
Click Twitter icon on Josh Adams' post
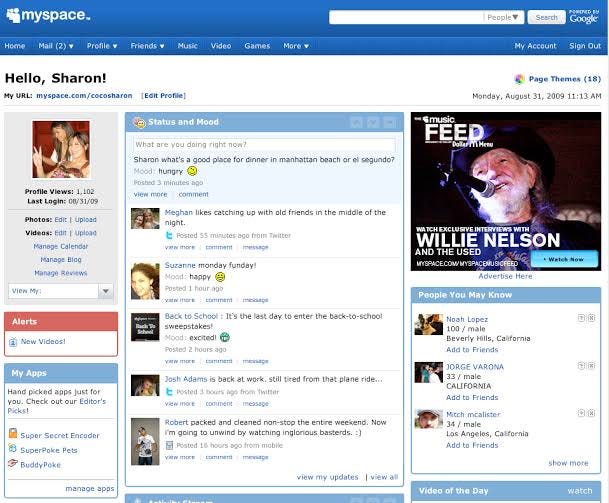click(169, 392)
